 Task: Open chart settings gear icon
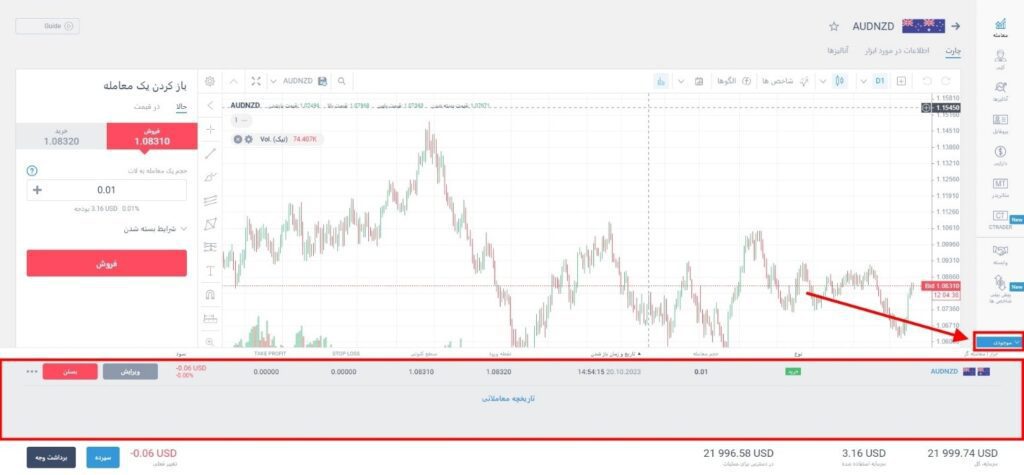click(210, 81)
